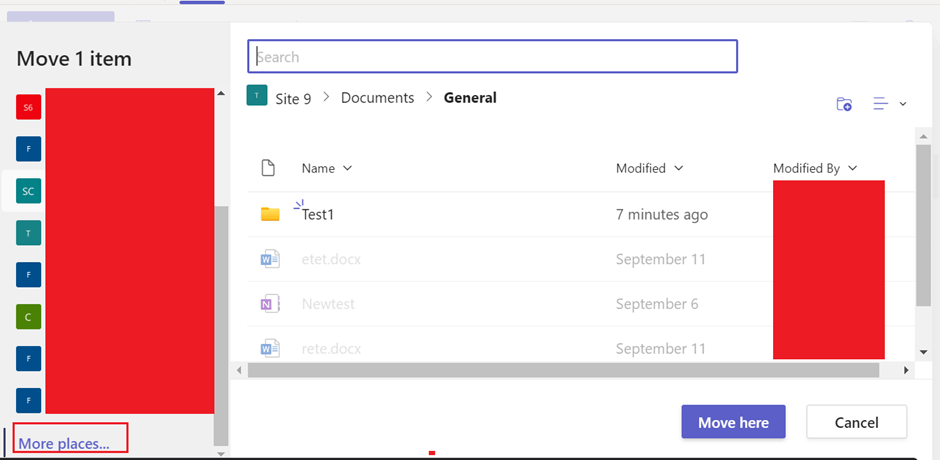The height and width of the screenshot is (460, 940).
Task: Select the rete.docx file name
Action: tap(331, 348)
